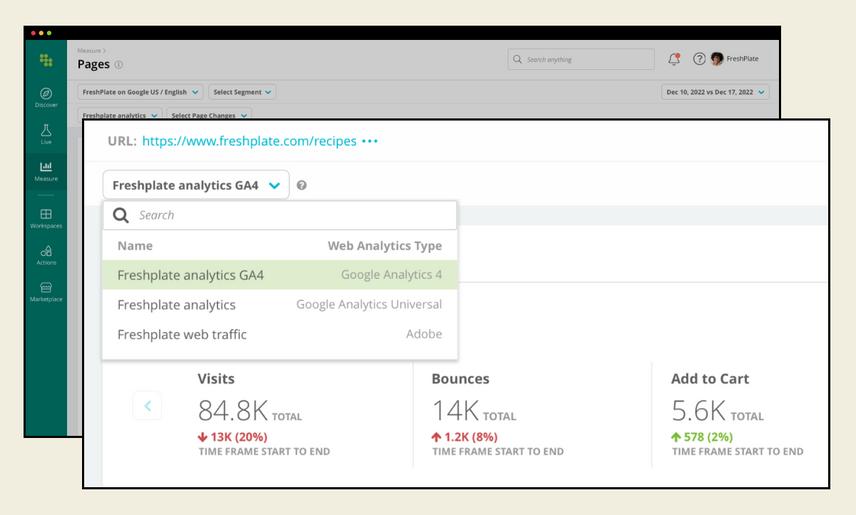Open Freshplate analytics dropdown in back window

[120, 114]
